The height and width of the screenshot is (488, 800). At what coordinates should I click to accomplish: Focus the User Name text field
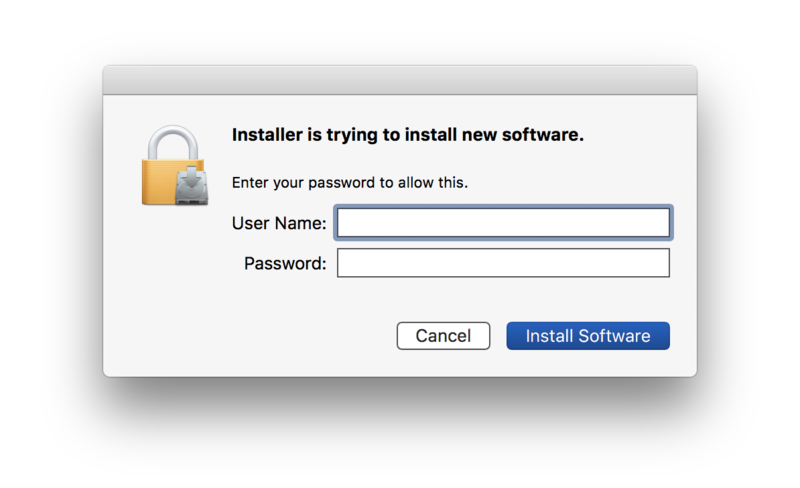[x=502, y=223]
